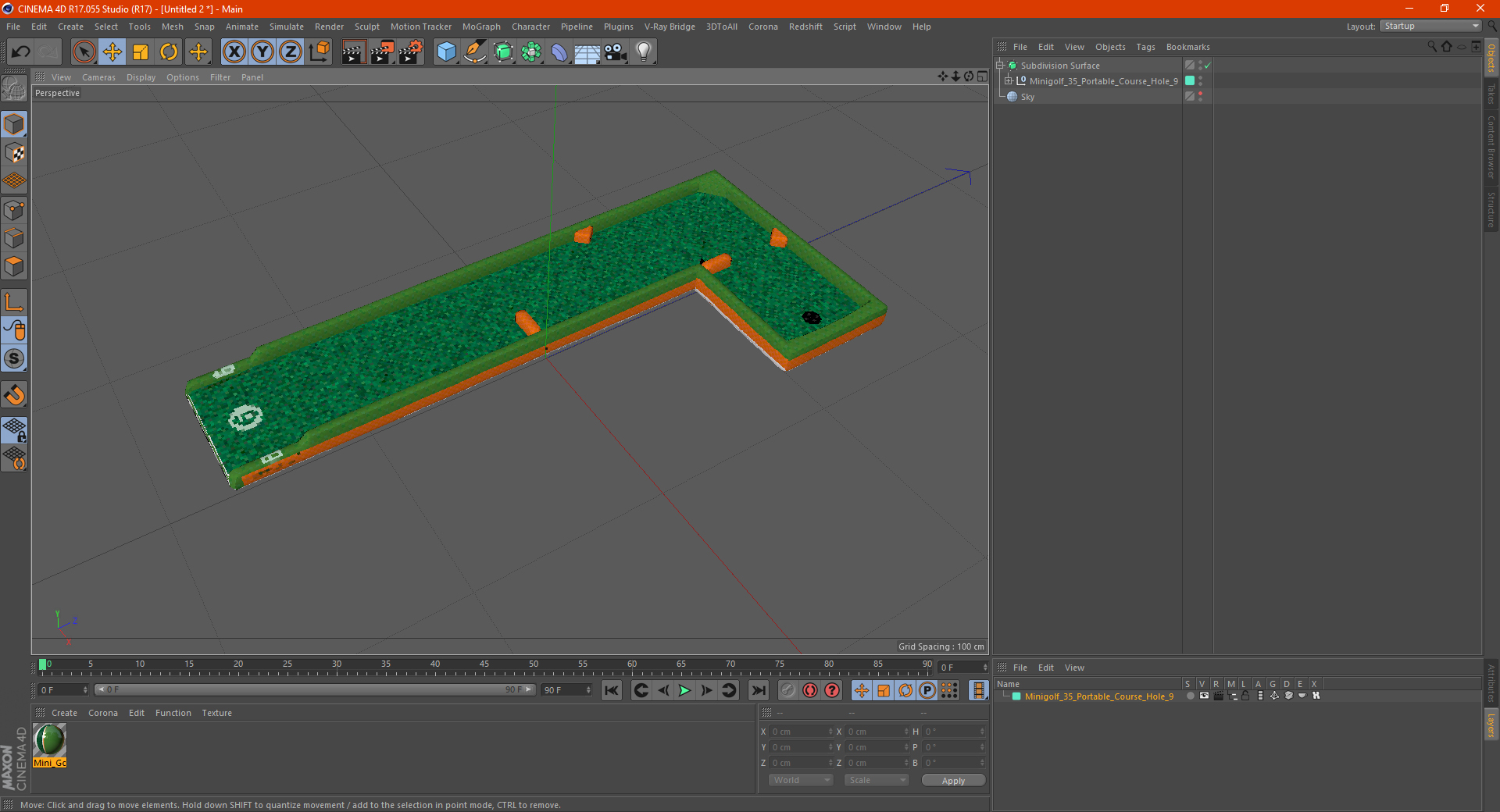This screenshot has height=812, width=1500.
Task: Click Object Manager search magnifier icon
Action: coord(1432,47)
